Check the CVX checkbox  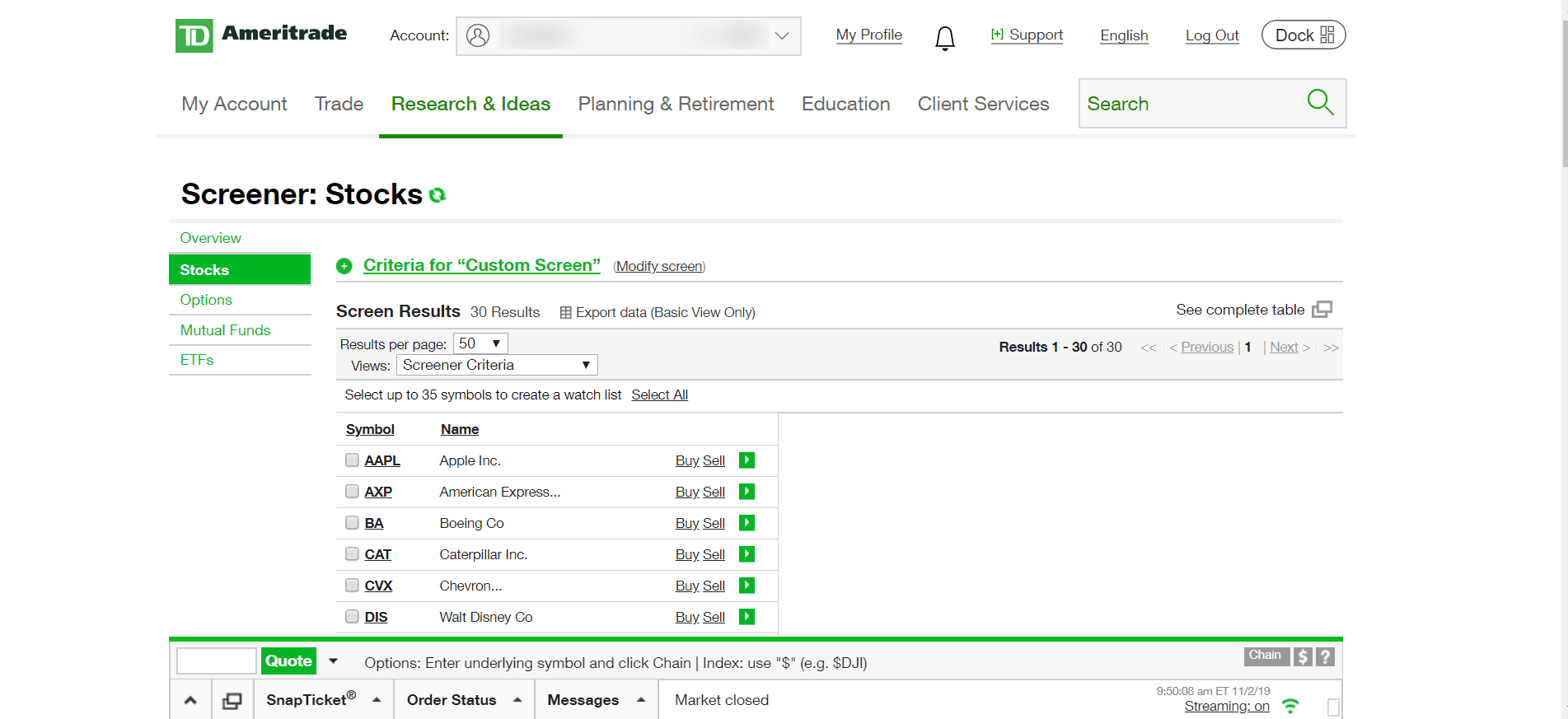click(352, 586)
